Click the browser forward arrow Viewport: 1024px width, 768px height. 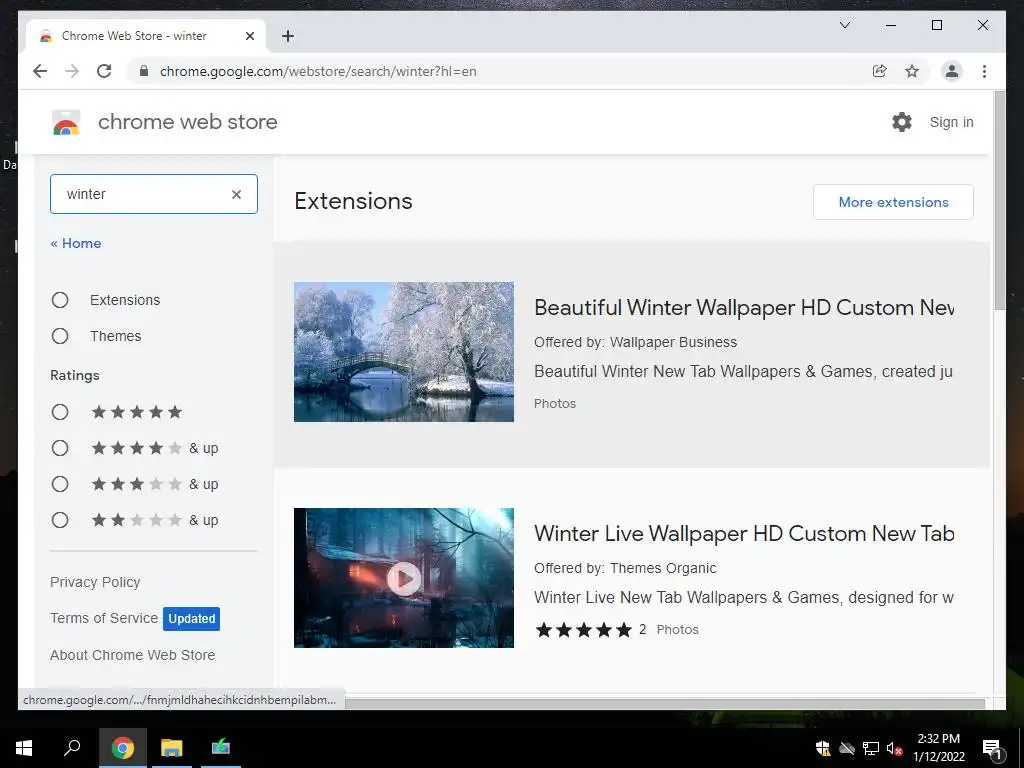(72, 71)
